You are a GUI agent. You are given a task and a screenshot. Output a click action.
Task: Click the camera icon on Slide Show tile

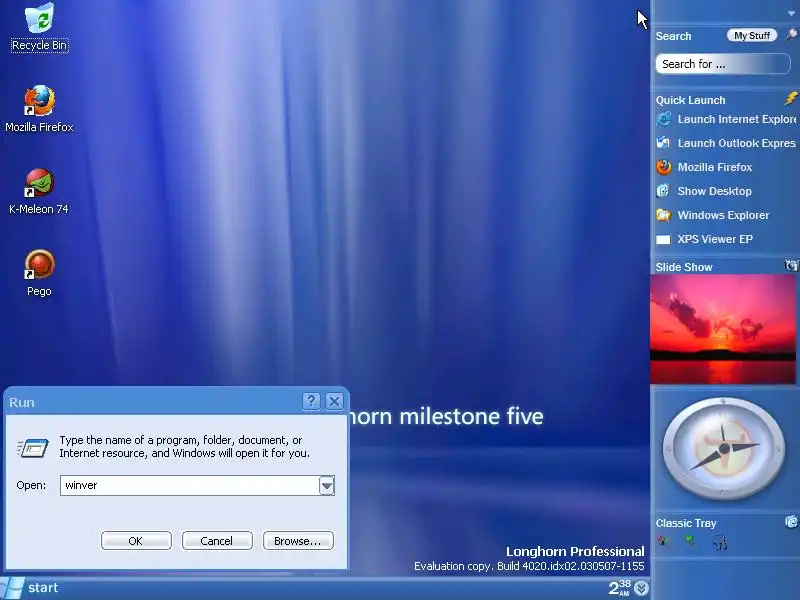coord(791,265)
